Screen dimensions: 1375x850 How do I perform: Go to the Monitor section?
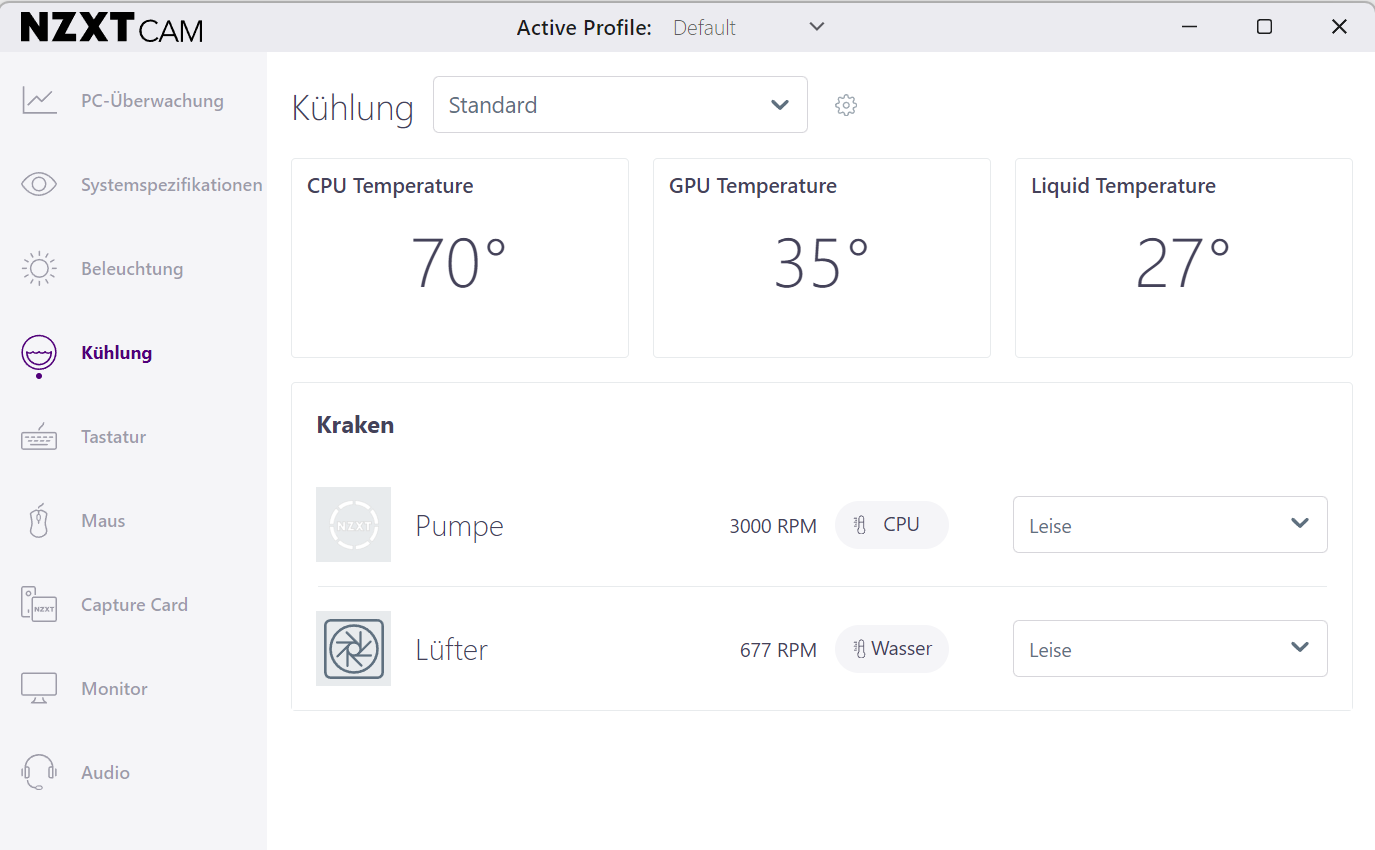133,688
